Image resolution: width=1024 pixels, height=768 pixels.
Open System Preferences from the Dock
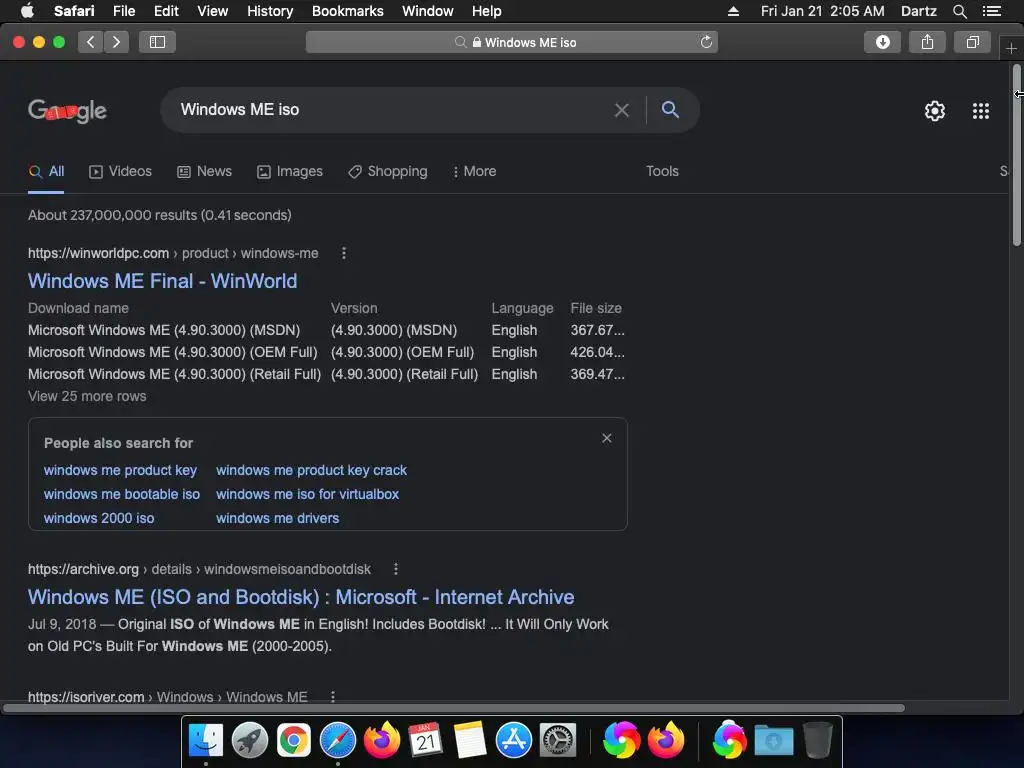coord(558,741)
